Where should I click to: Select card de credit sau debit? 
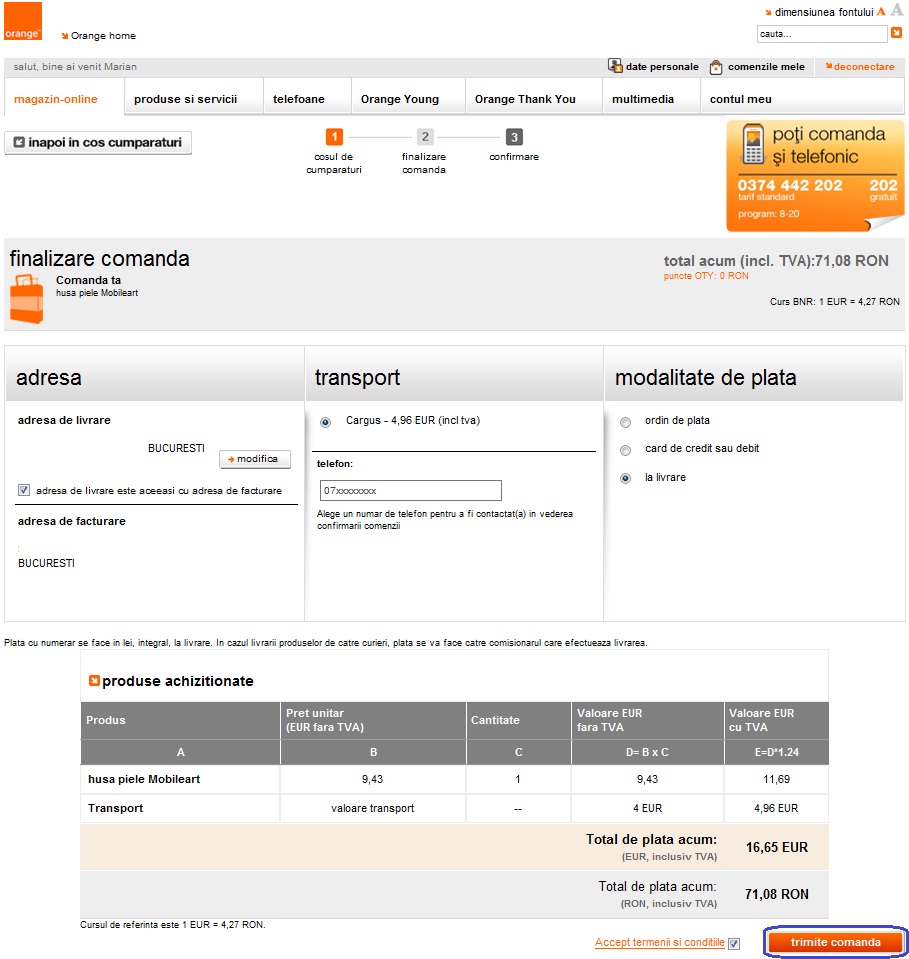(x=625, y=450)
